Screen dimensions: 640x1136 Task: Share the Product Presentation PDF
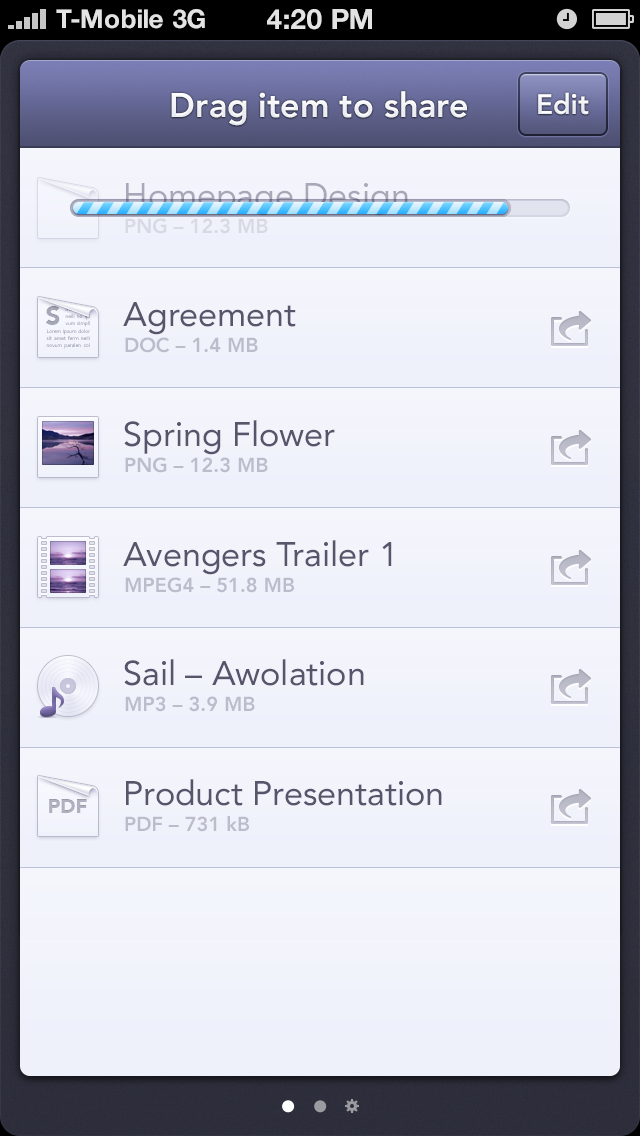[571, 808]
